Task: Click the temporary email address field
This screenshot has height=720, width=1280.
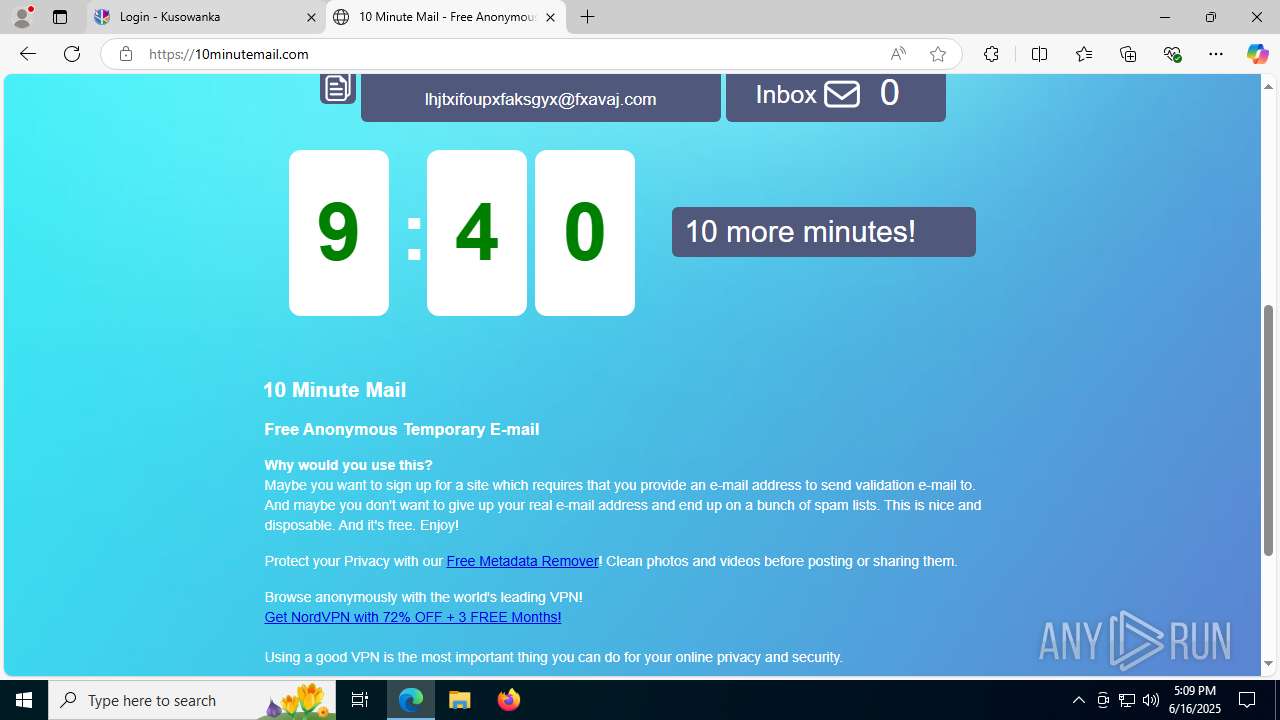Action: coord(540,98)
